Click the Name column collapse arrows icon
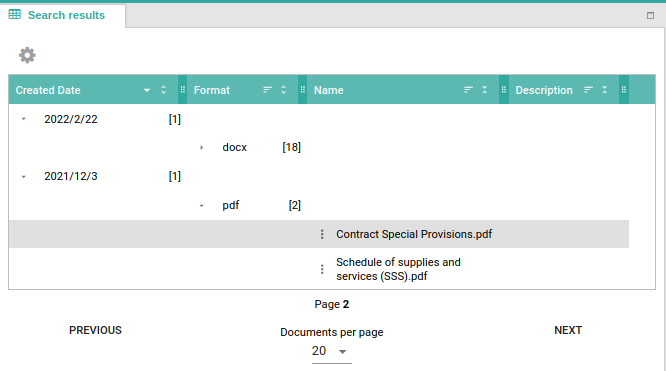This screenshot has width=666, height=371. 485,90
